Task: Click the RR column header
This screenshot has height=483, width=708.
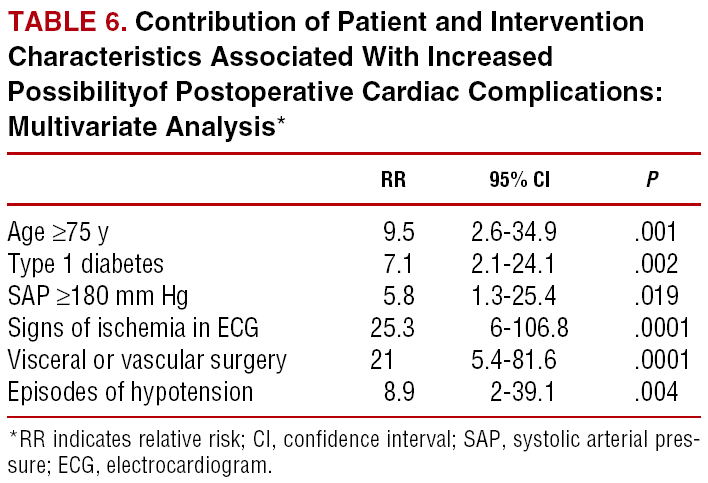Action: [394, 181]
